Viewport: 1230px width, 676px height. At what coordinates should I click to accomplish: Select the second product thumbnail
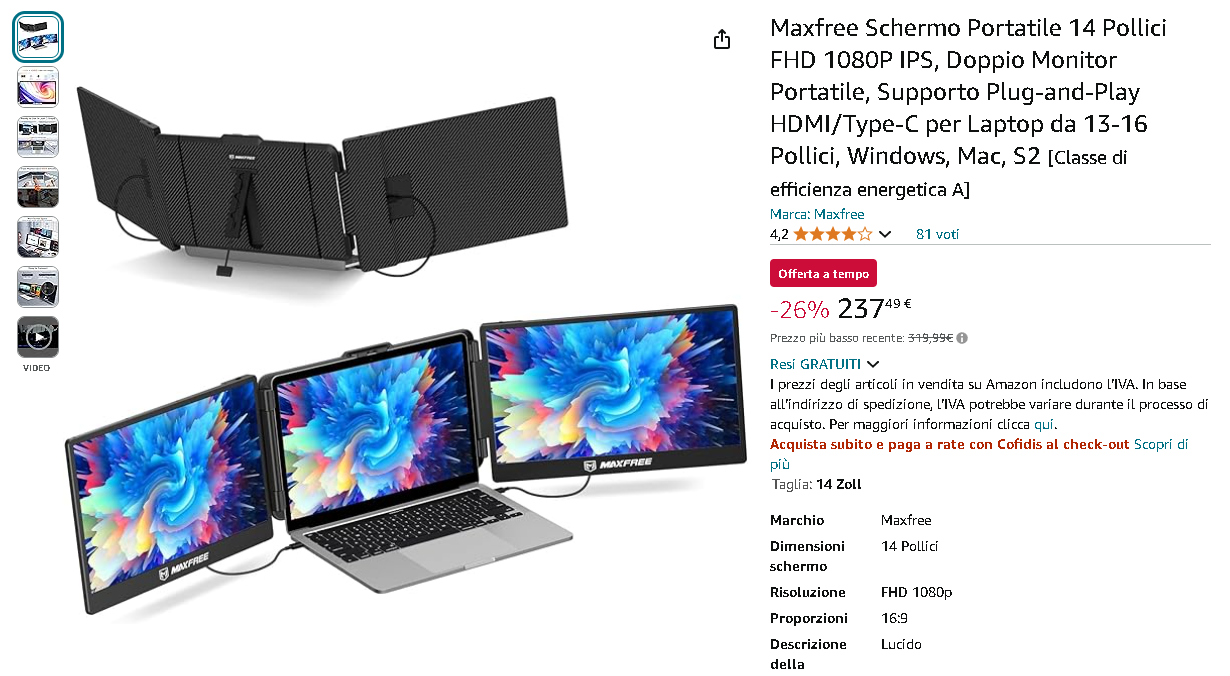coord(38,87)
